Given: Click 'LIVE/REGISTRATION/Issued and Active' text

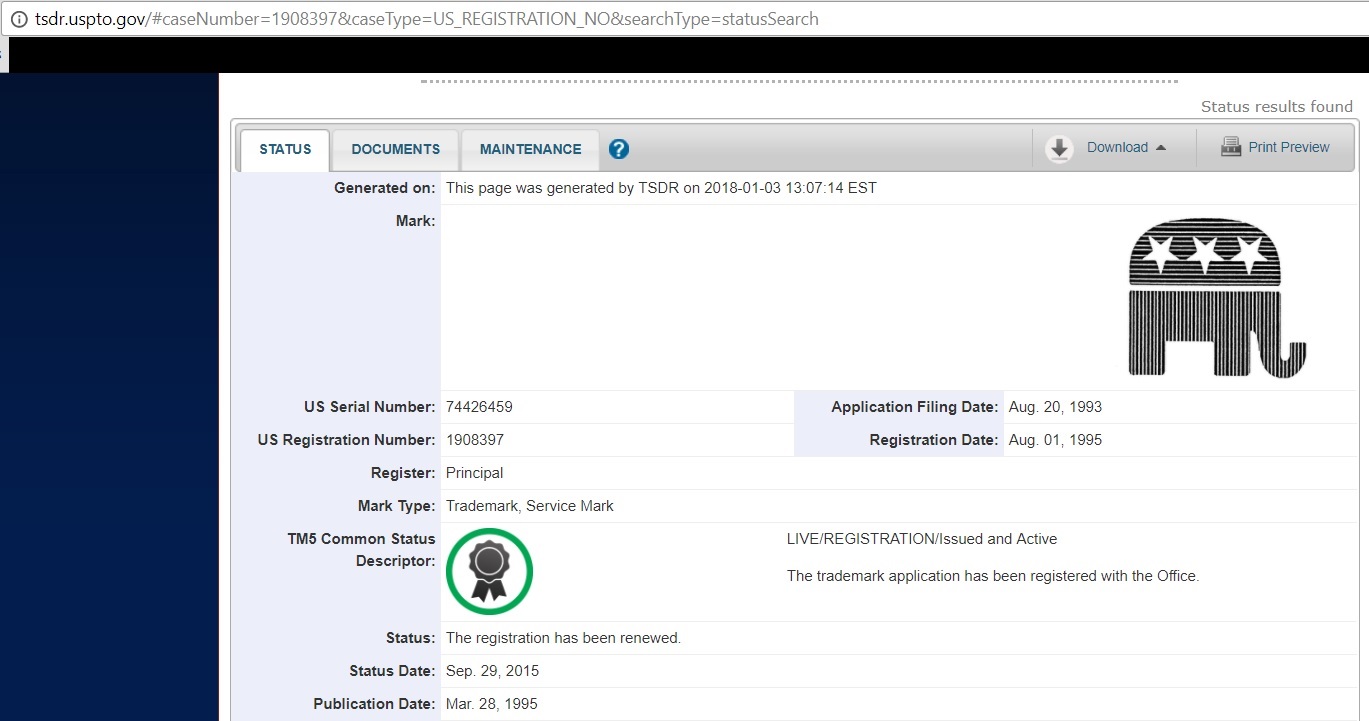Looking at the screenshot, I should coord(922,539).
